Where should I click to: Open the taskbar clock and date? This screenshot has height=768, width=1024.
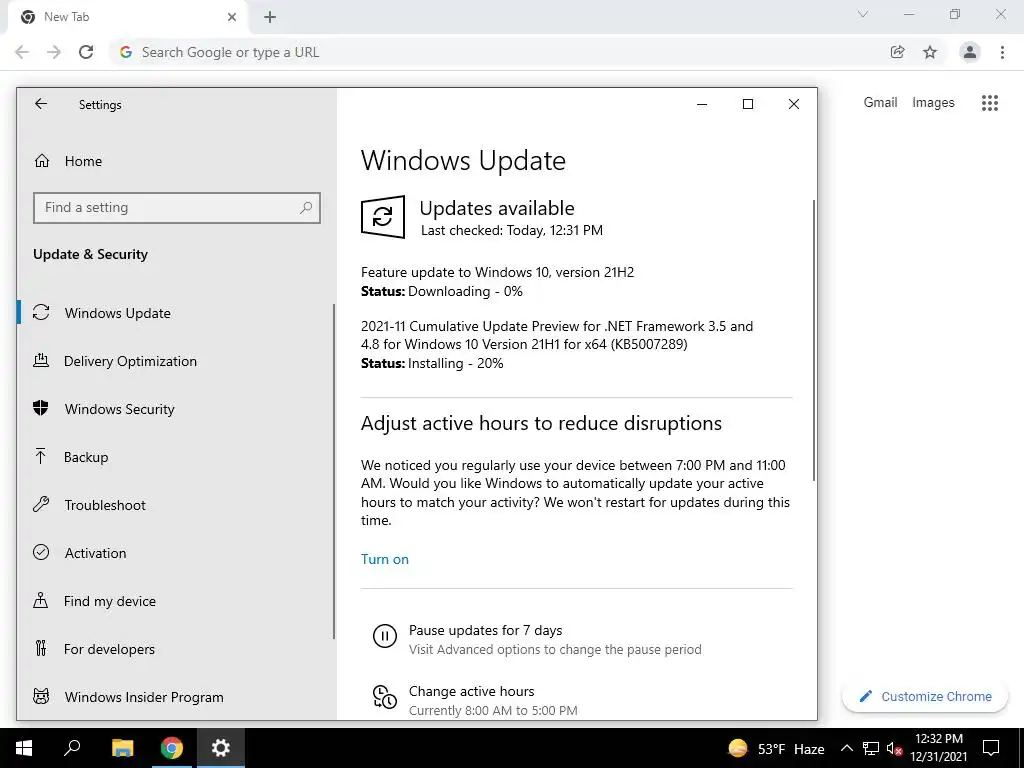pos(939,748)
